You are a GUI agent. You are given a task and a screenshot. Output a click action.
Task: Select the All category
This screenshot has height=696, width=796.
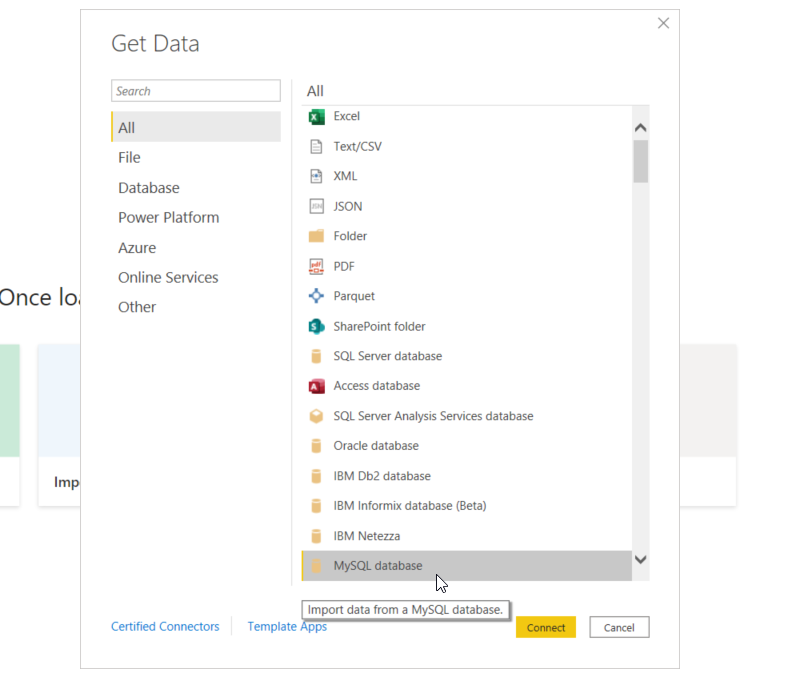point(196,127)
